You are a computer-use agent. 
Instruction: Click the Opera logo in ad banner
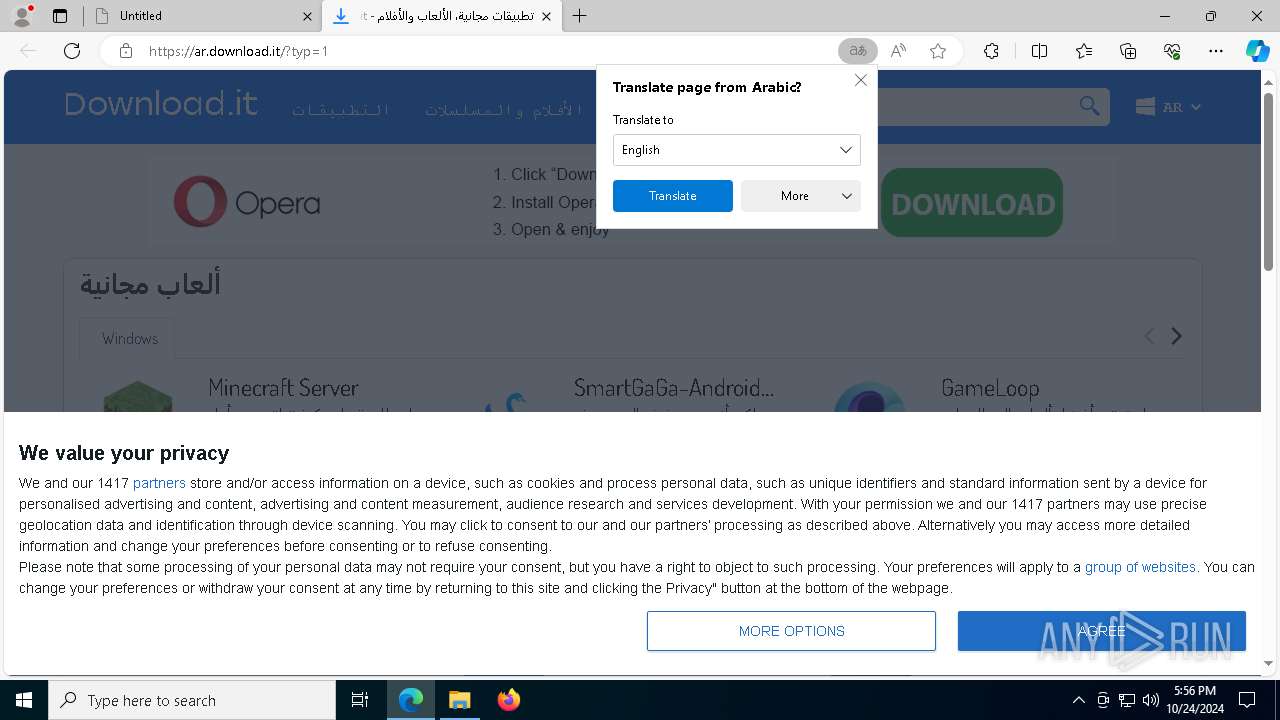247,202
